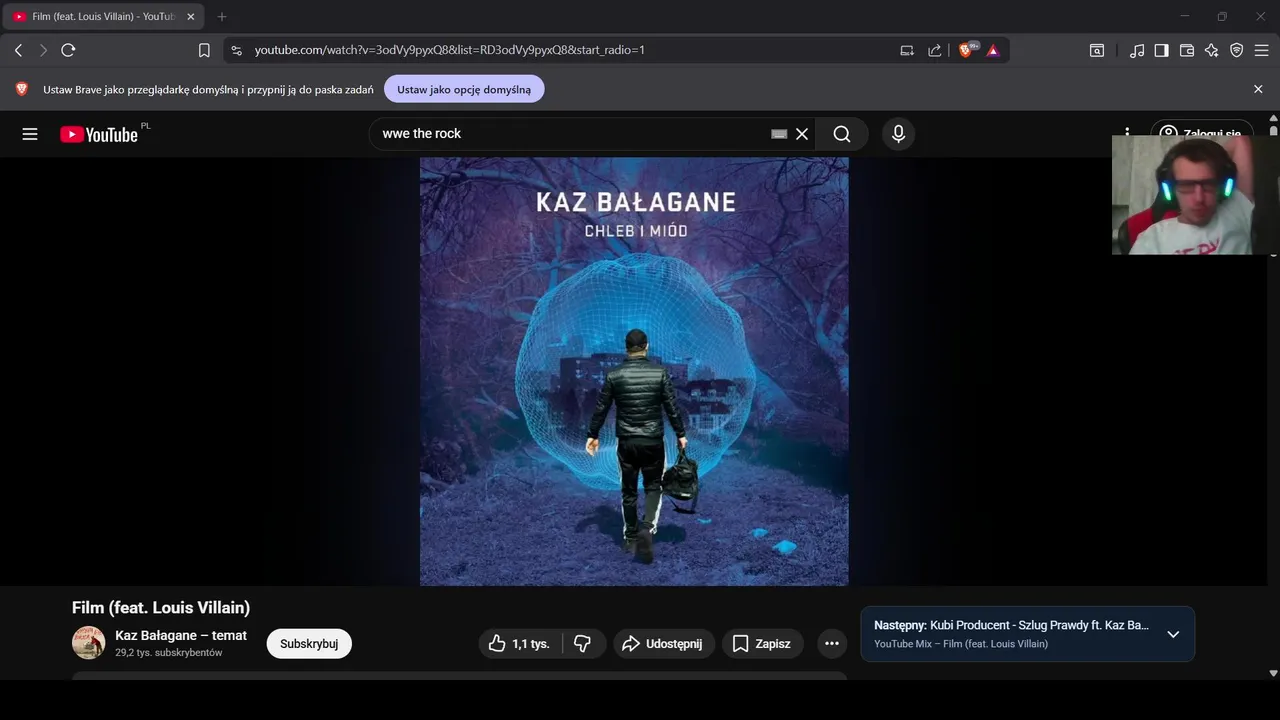The height and width of the screenshot is (720, 1280).
Task: Click Ustaw jako opcję domyślną button
Action: click(x=464, y=89)
